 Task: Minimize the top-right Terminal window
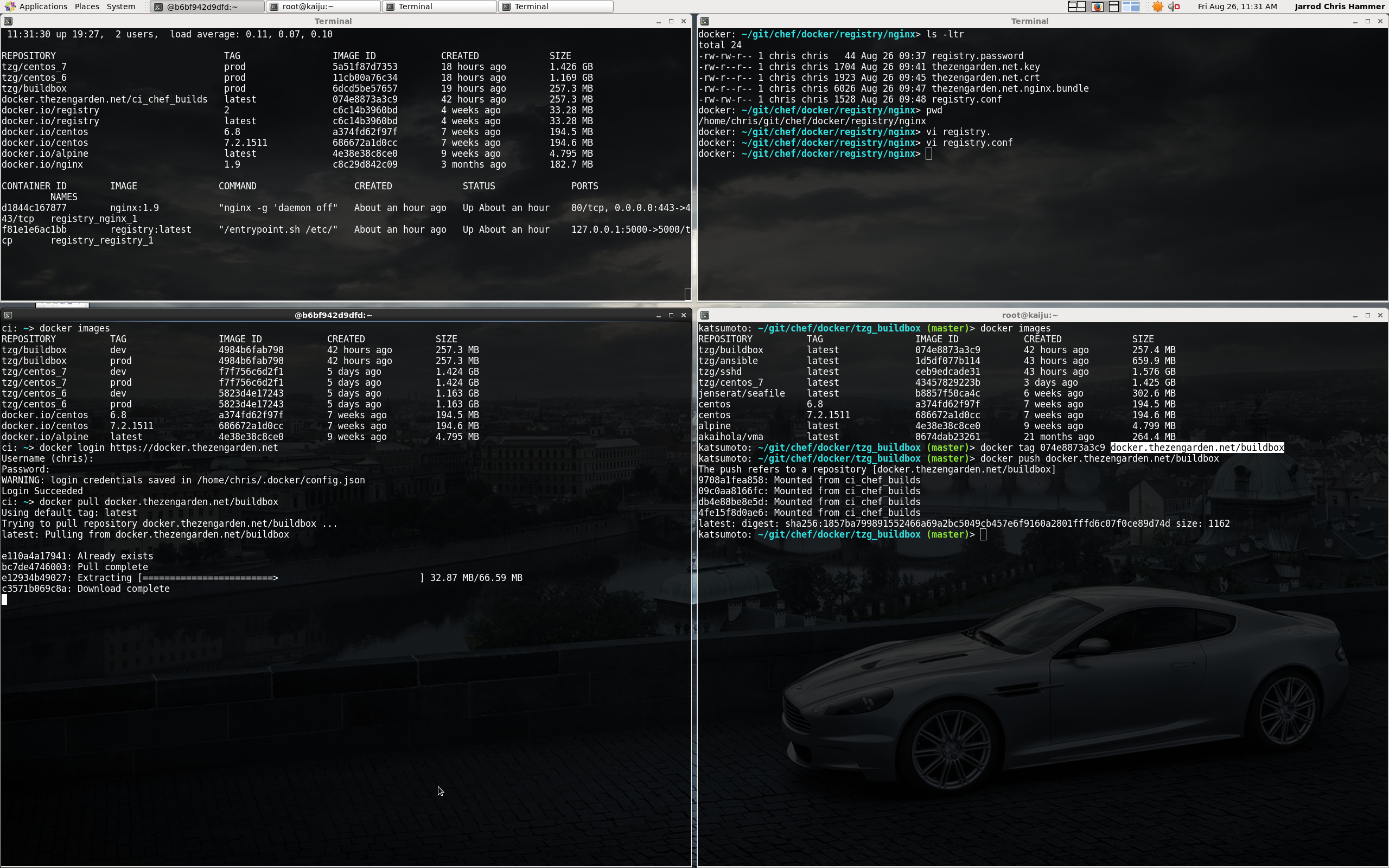(x=1355, y=21)
